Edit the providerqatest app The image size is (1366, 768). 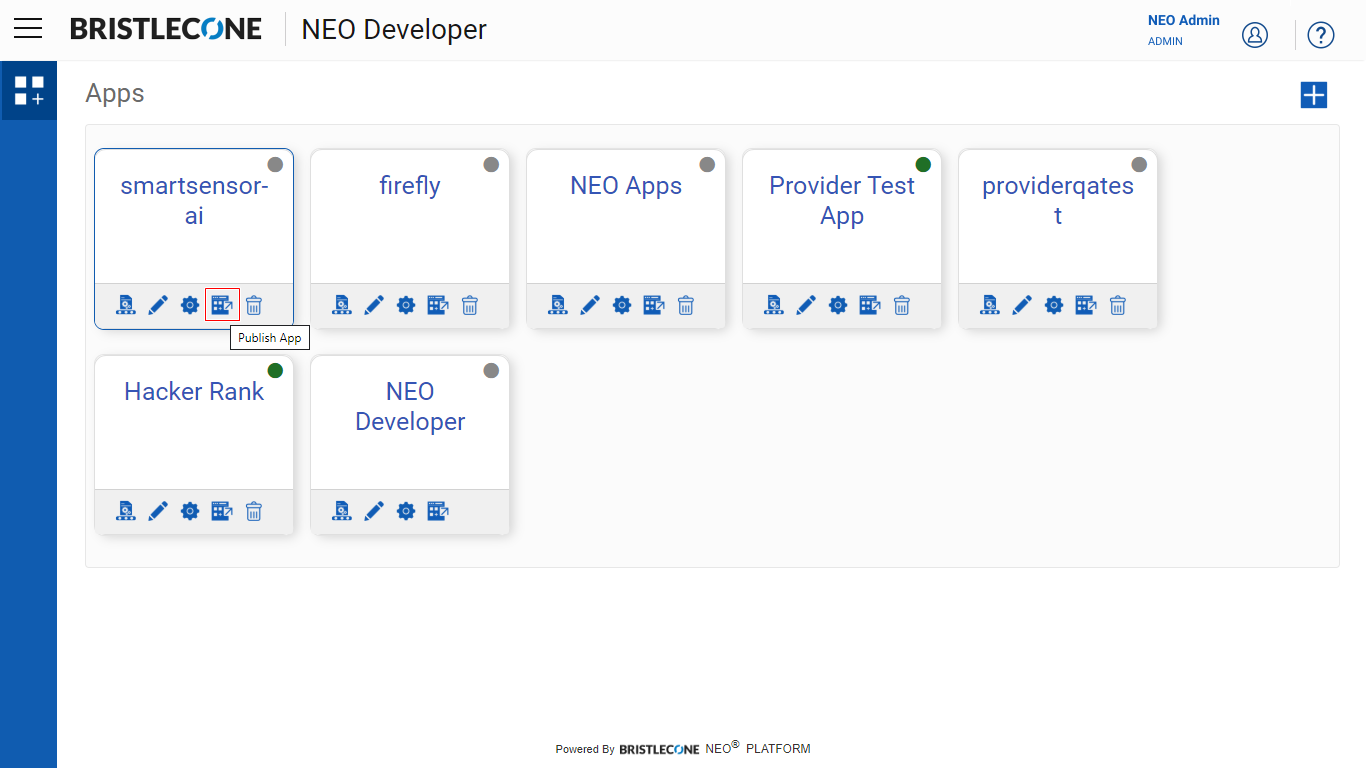coord(1022,305)
